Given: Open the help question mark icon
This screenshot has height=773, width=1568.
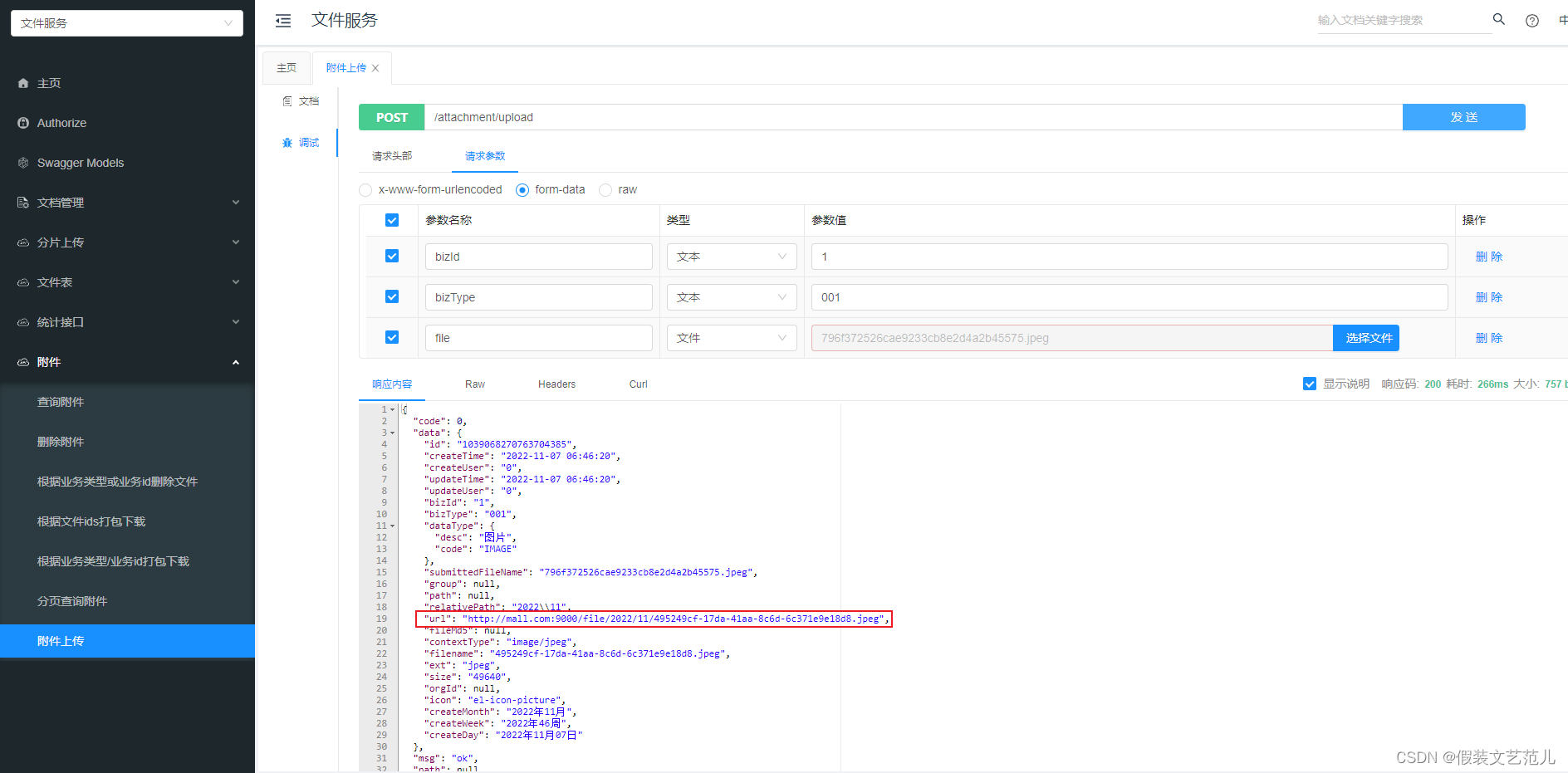Looking at the screenshot, I should click(1532, 21).
